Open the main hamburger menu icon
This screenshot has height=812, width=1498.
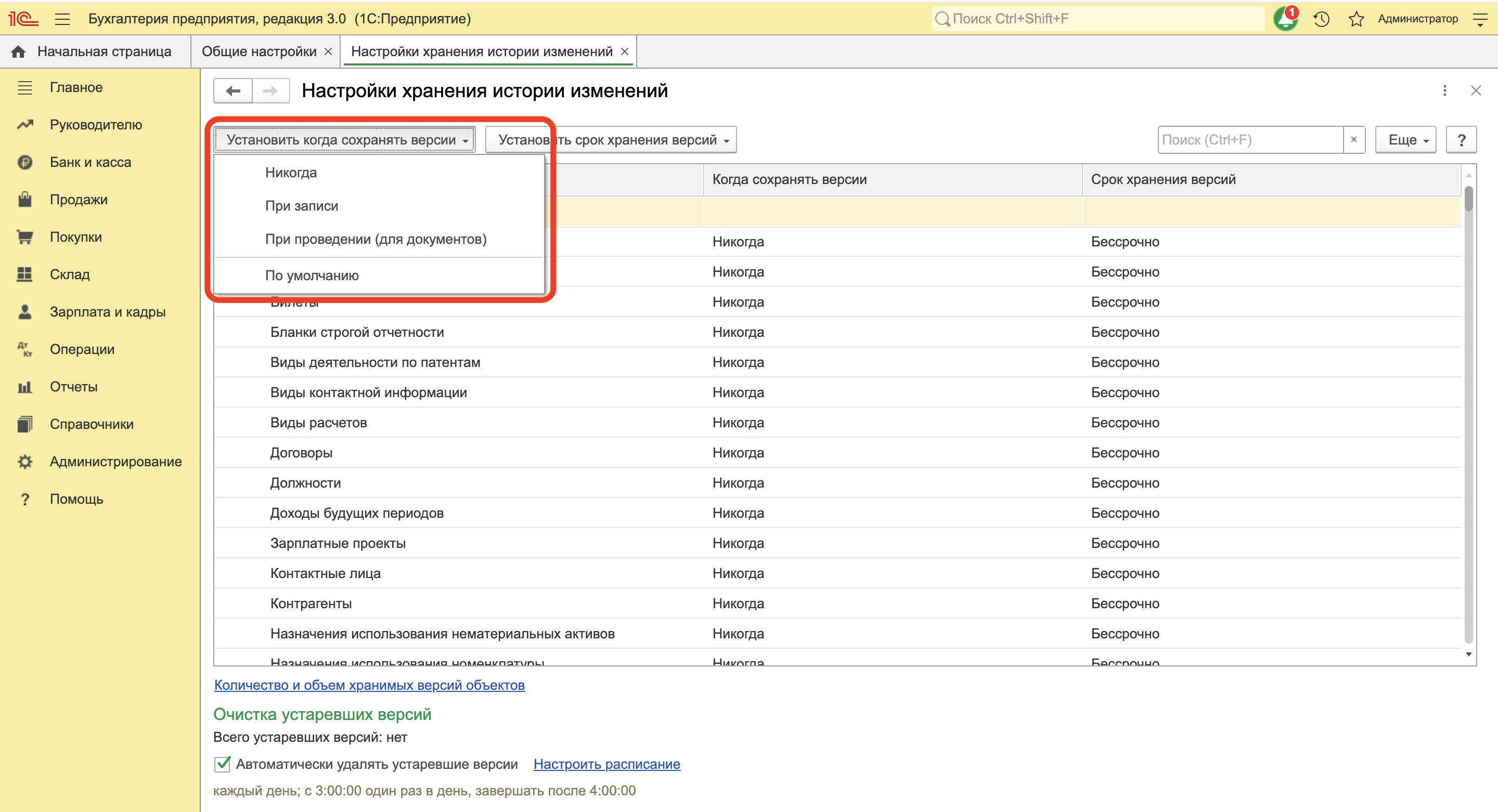tap(62, 19)
